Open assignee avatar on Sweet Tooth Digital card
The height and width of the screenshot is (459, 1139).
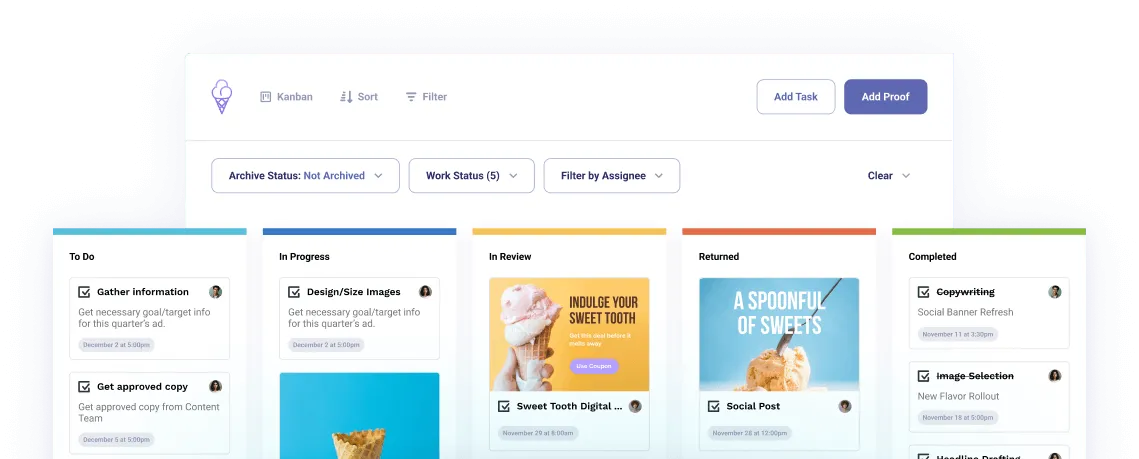tap(636, 406)
